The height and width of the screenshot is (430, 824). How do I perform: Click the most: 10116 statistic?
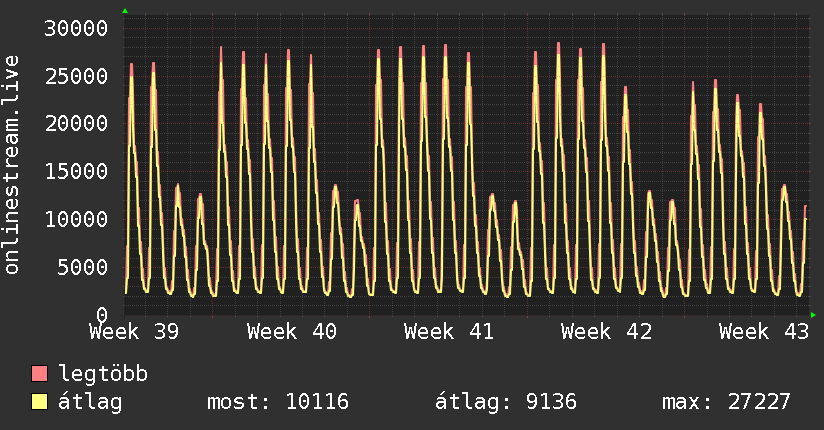click(x=277, y=402)
